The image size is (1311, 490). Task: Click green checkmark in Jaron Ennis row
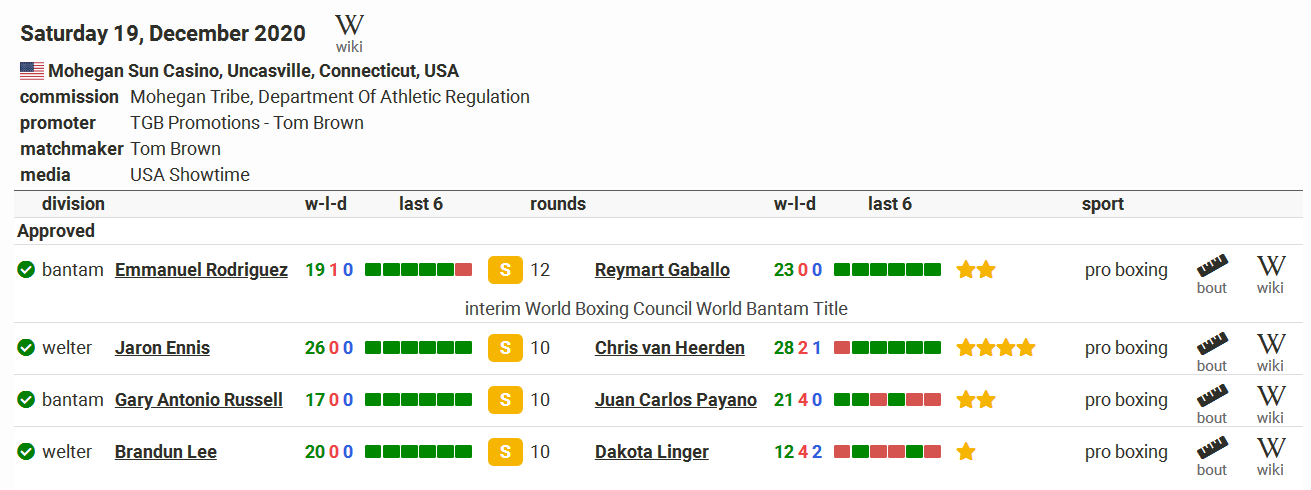point(26,348)
